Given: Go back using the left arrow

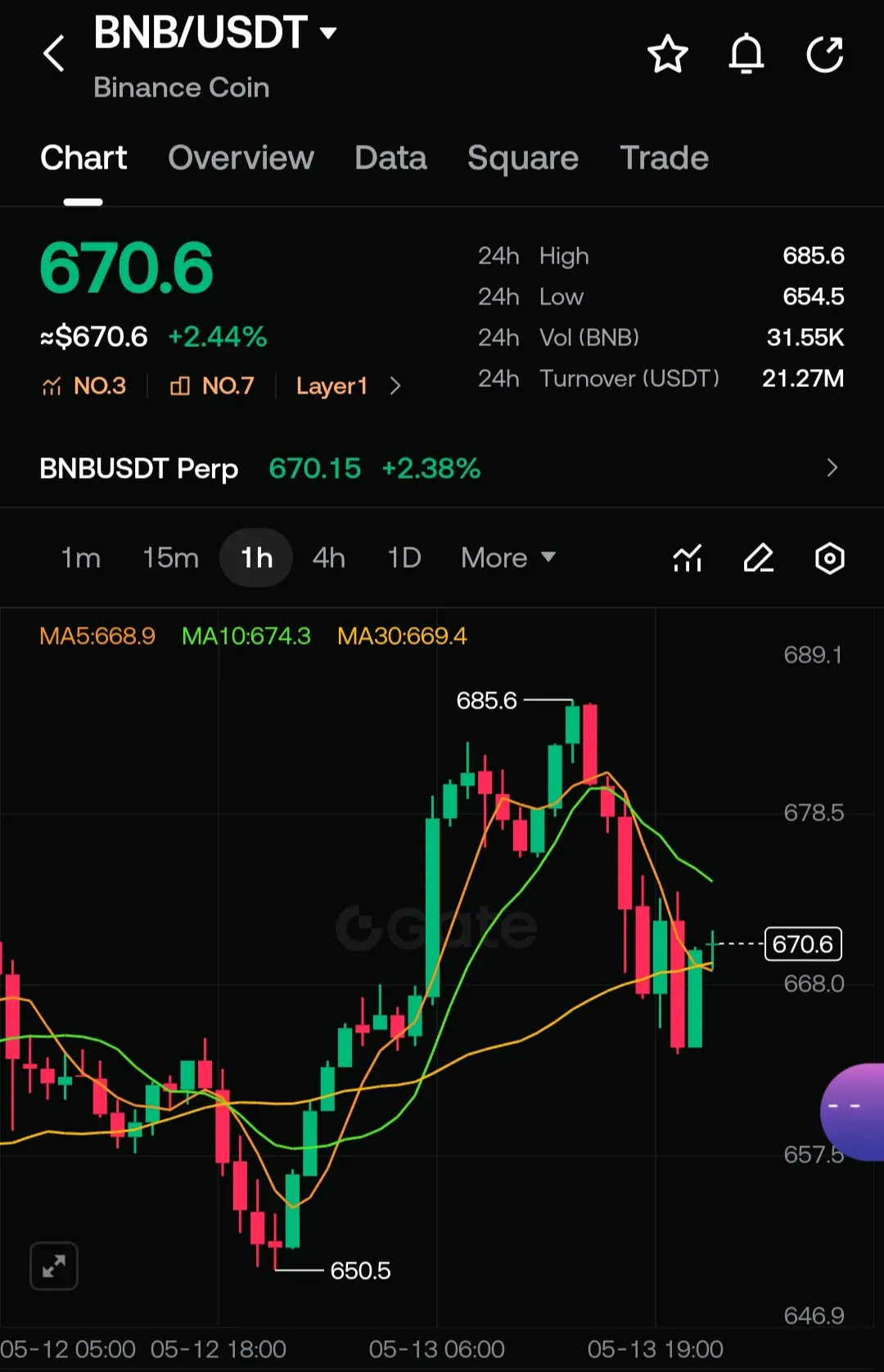Looking at the screenshot, I should [54, 54].
